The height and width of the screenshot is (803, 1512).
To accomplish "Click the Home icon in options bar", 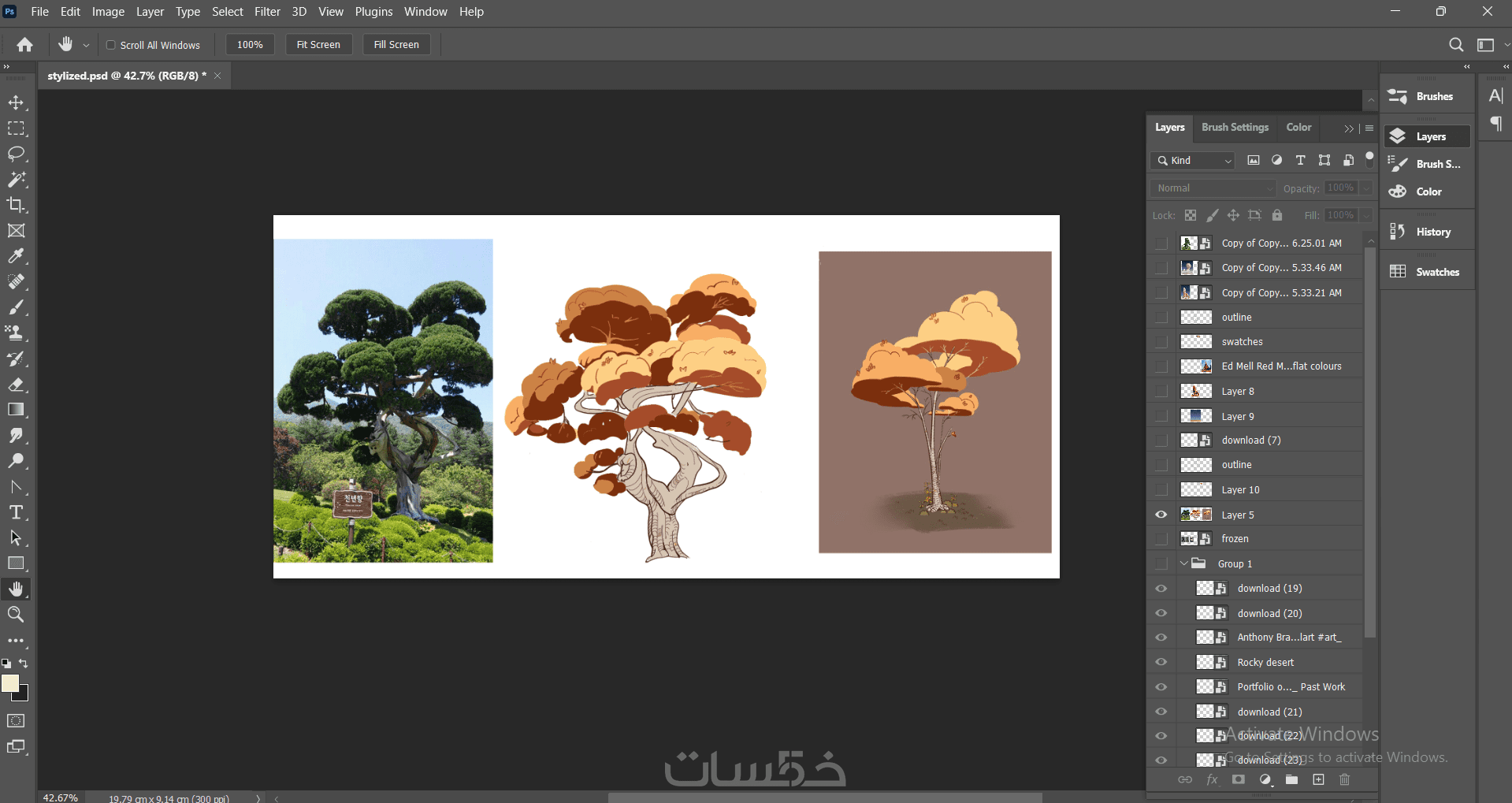I will click(x=25, y=45).
